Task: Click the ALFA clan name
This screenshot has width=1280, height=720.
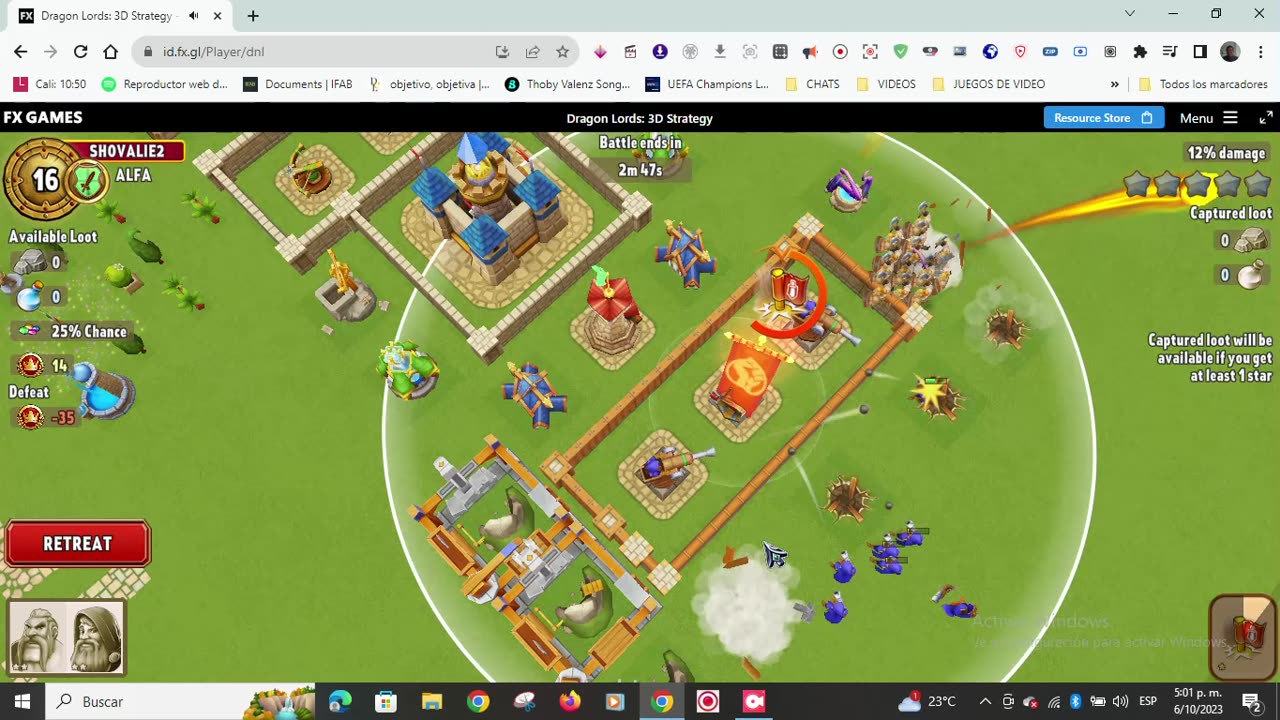Action: pyautogui.click(x=132, y=176)
